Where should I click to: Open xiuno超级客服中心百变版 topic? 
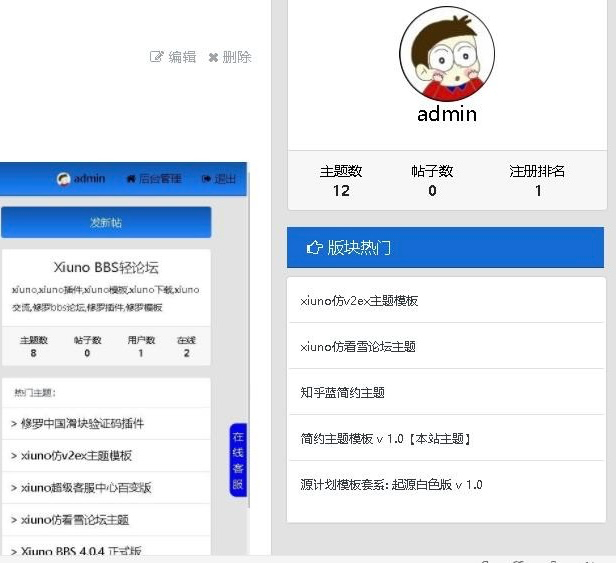(x=86, y=488)
